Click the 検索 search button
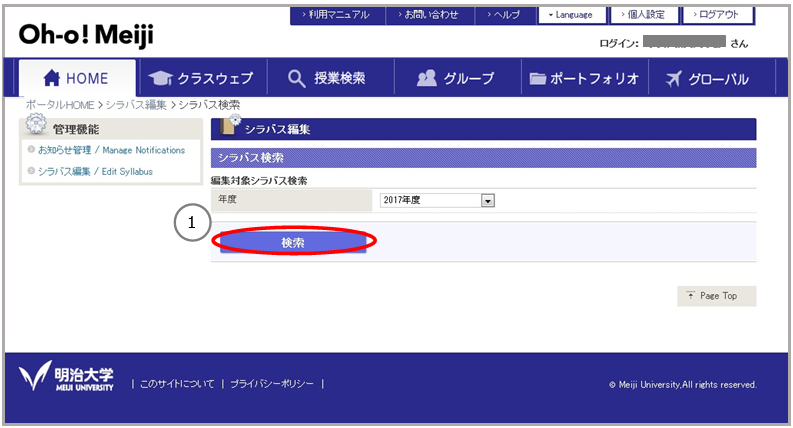This screenshot has width=793, height=428. [293, 242]
